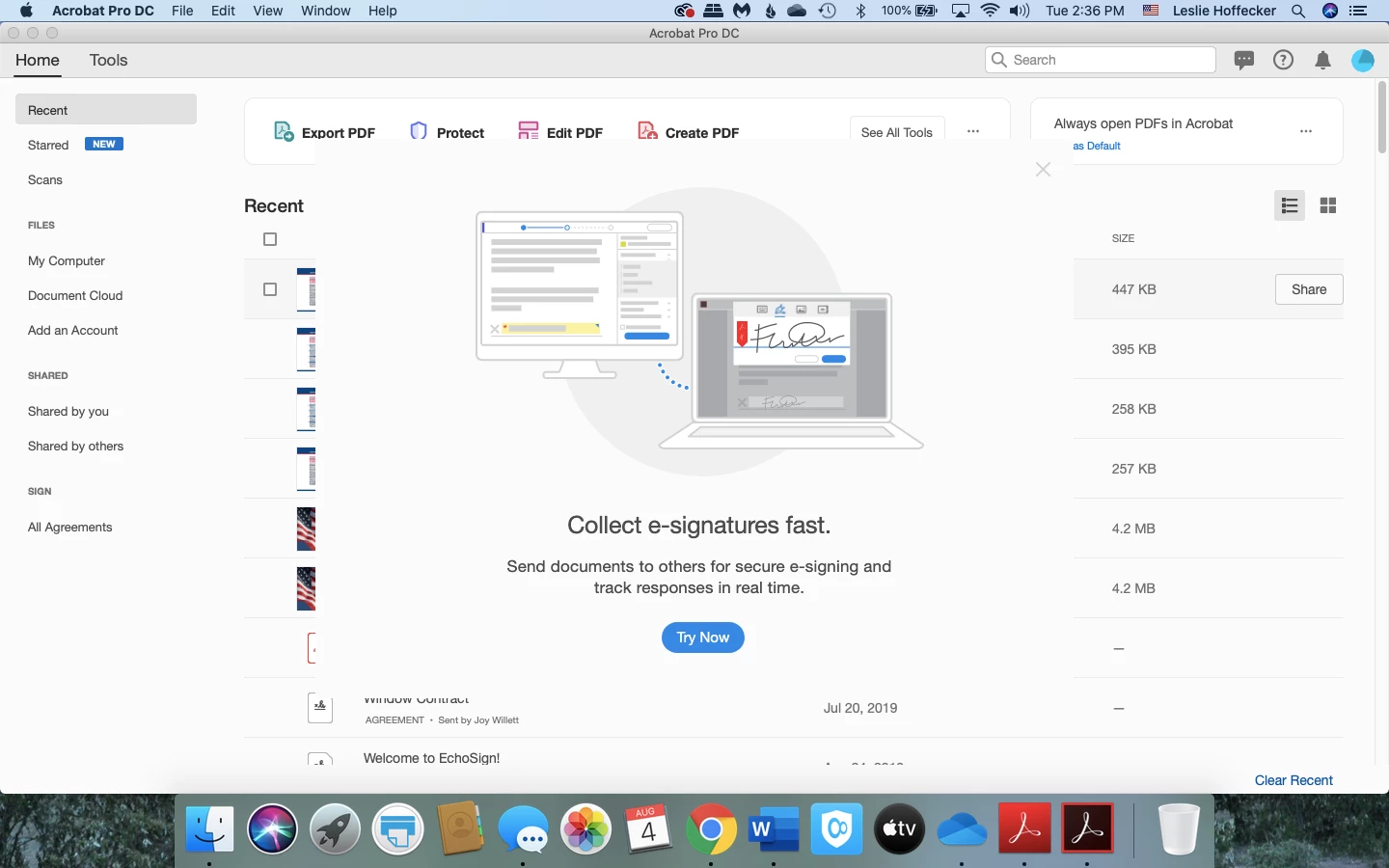This screenshot has height=868, width=1389.
Task: Open Calendar from the Dock
Action: pyautogui.click(x=648, y=828)
